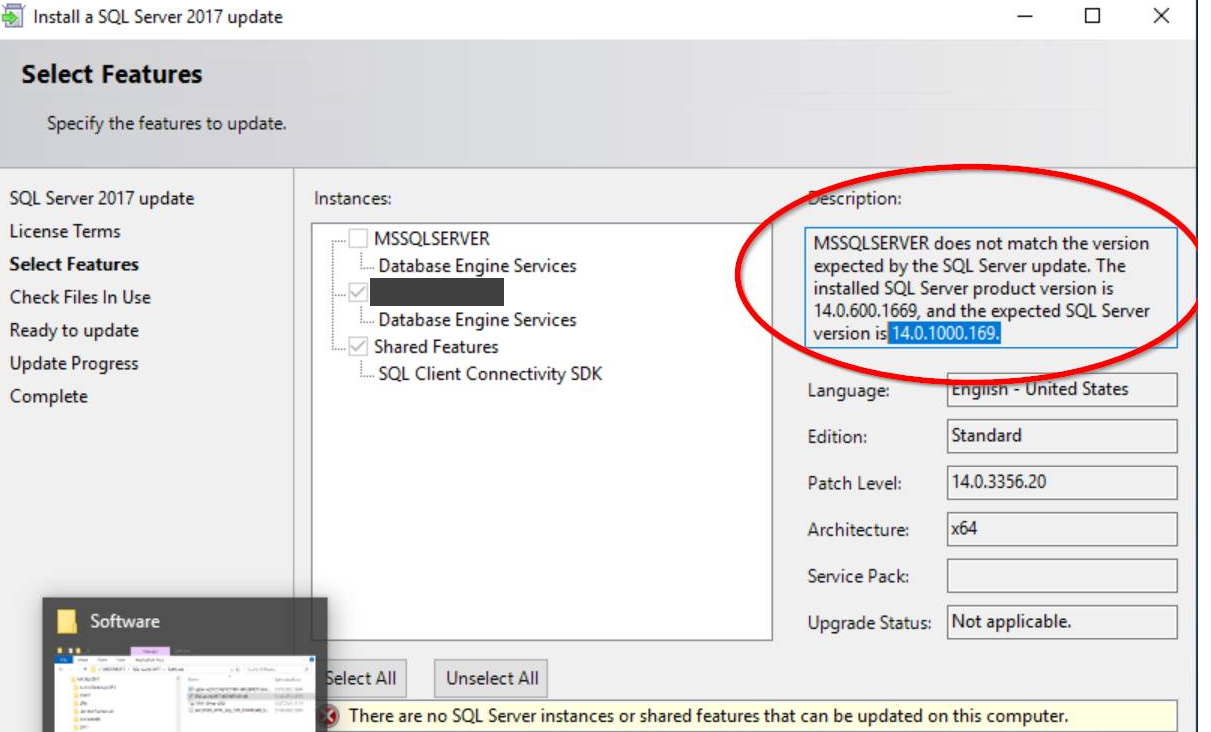1211x732 pixels.
Task: Open the Software window thumbnail preview
Action: 186,691
